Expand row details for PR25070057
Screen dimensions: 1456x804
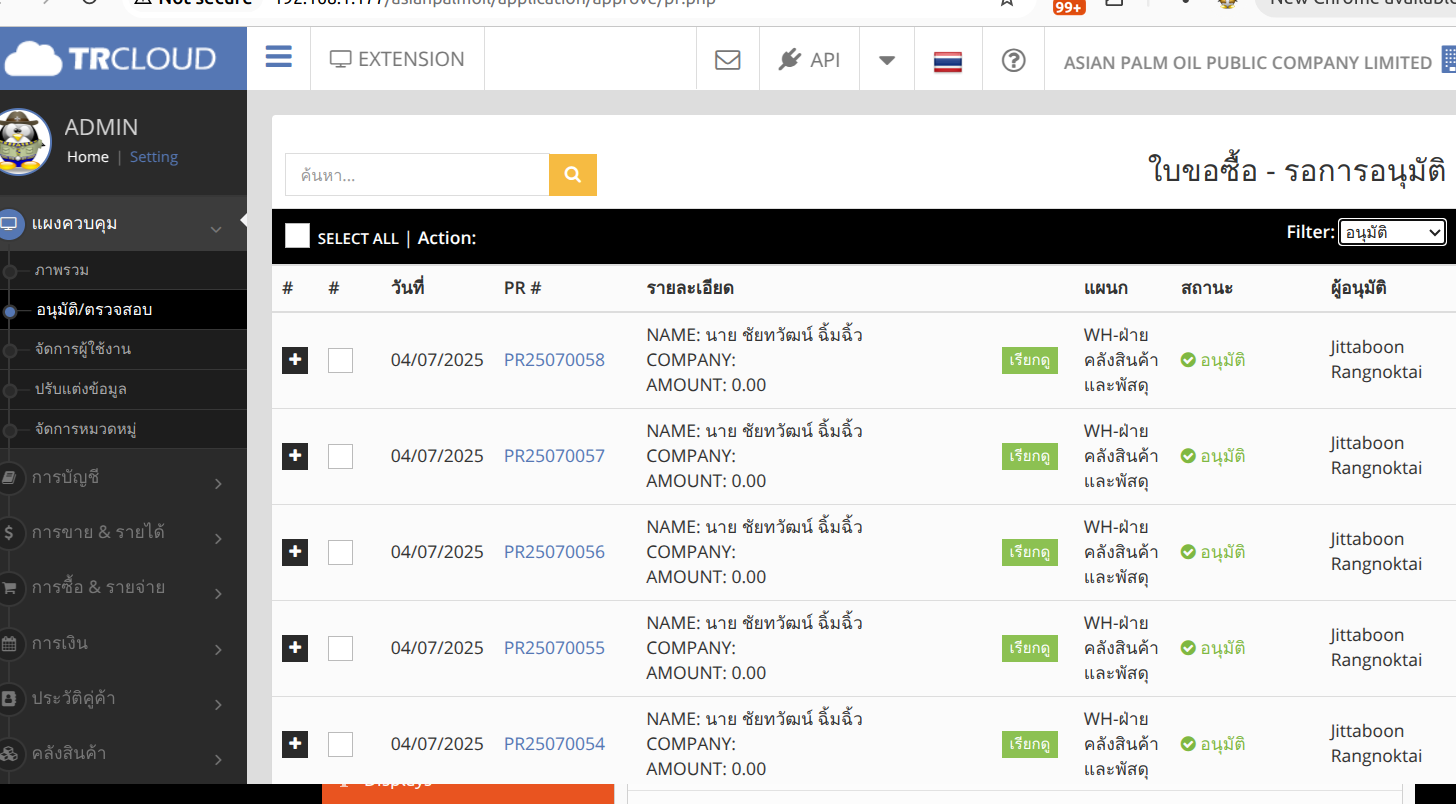[x=295, y=456]
